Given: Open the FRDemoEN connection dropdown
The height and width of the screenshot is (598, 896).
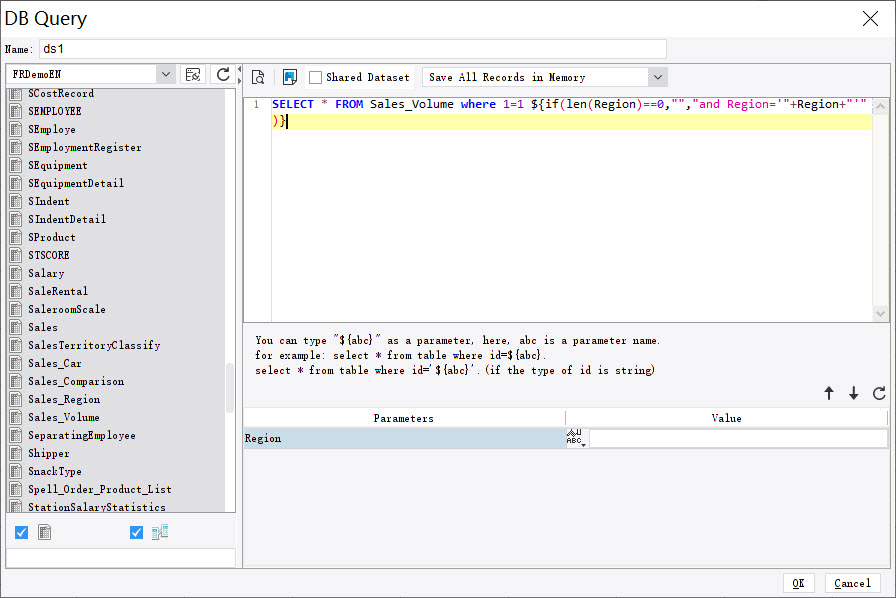Looking at the screenshot, I should 166,74.
